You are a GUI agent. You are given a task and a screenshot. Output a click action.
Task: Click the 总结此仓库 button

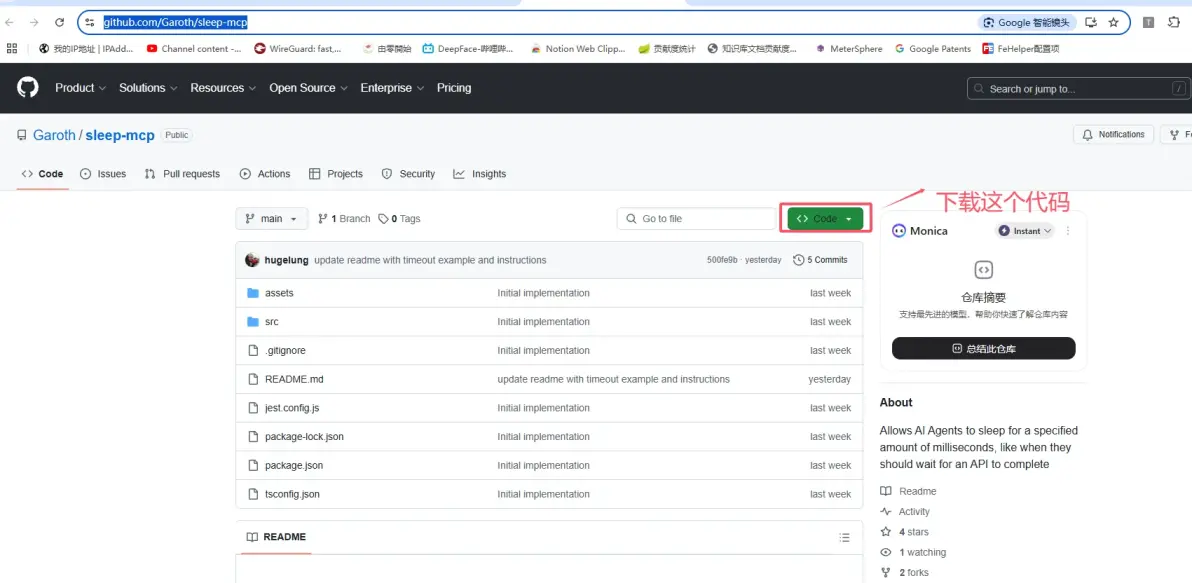pyautogui.click(x=983, y=349)
